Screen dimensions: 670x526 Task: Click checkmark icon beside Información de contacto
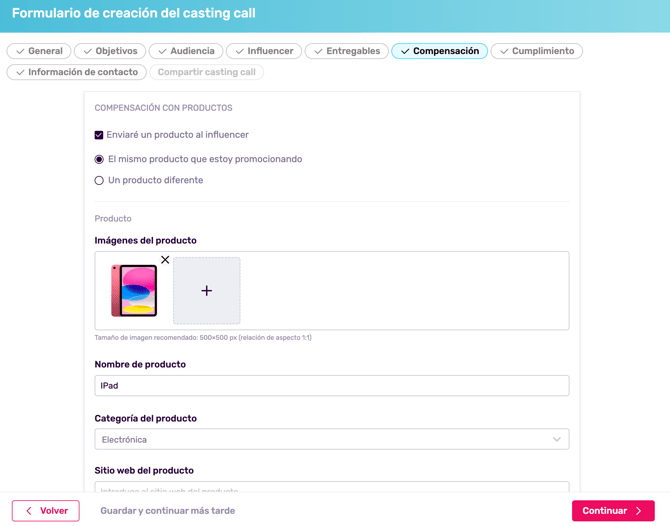pyautogui.click(x=20, y=72)
